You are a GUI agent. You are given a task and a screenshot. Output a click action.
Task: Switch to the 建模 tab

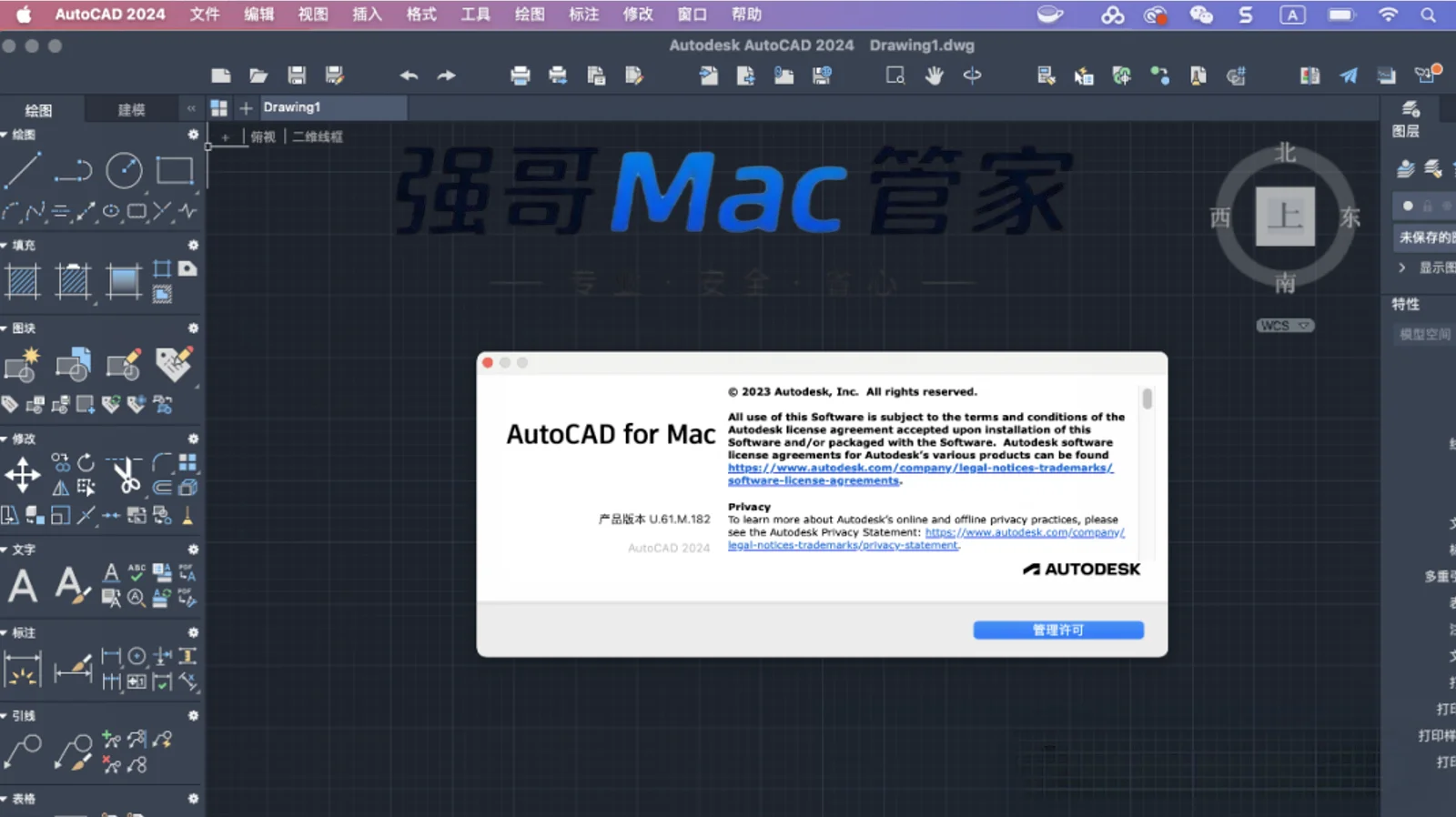tap(132, 110)
